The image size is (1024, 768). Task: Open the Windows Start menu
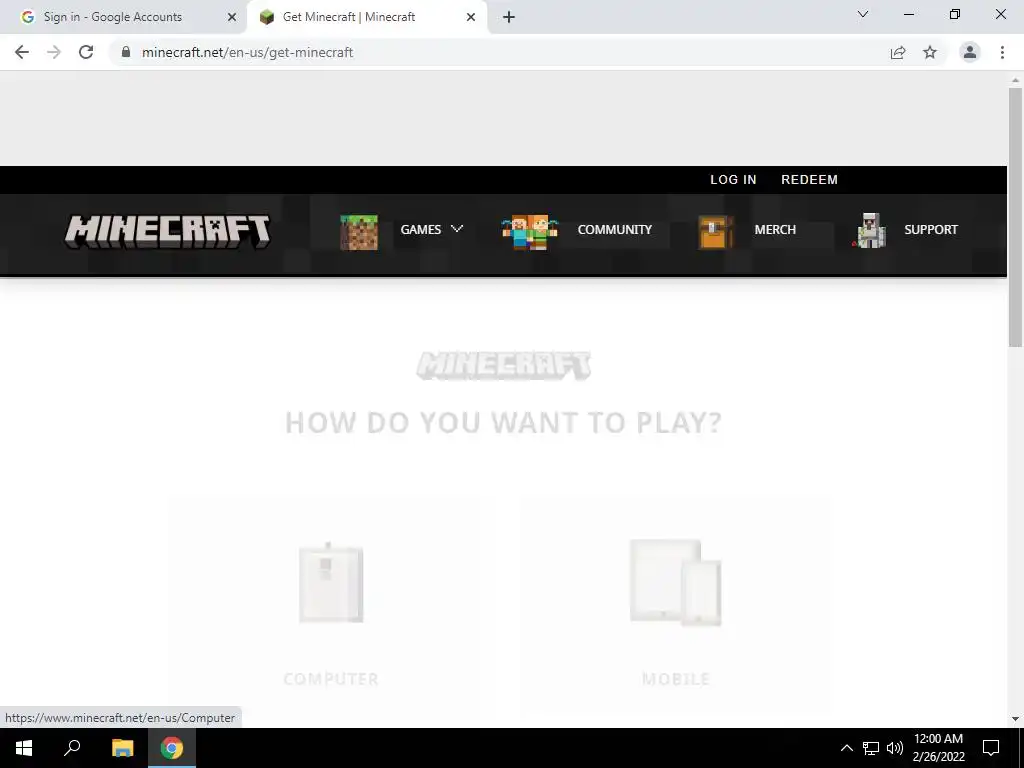24,748
